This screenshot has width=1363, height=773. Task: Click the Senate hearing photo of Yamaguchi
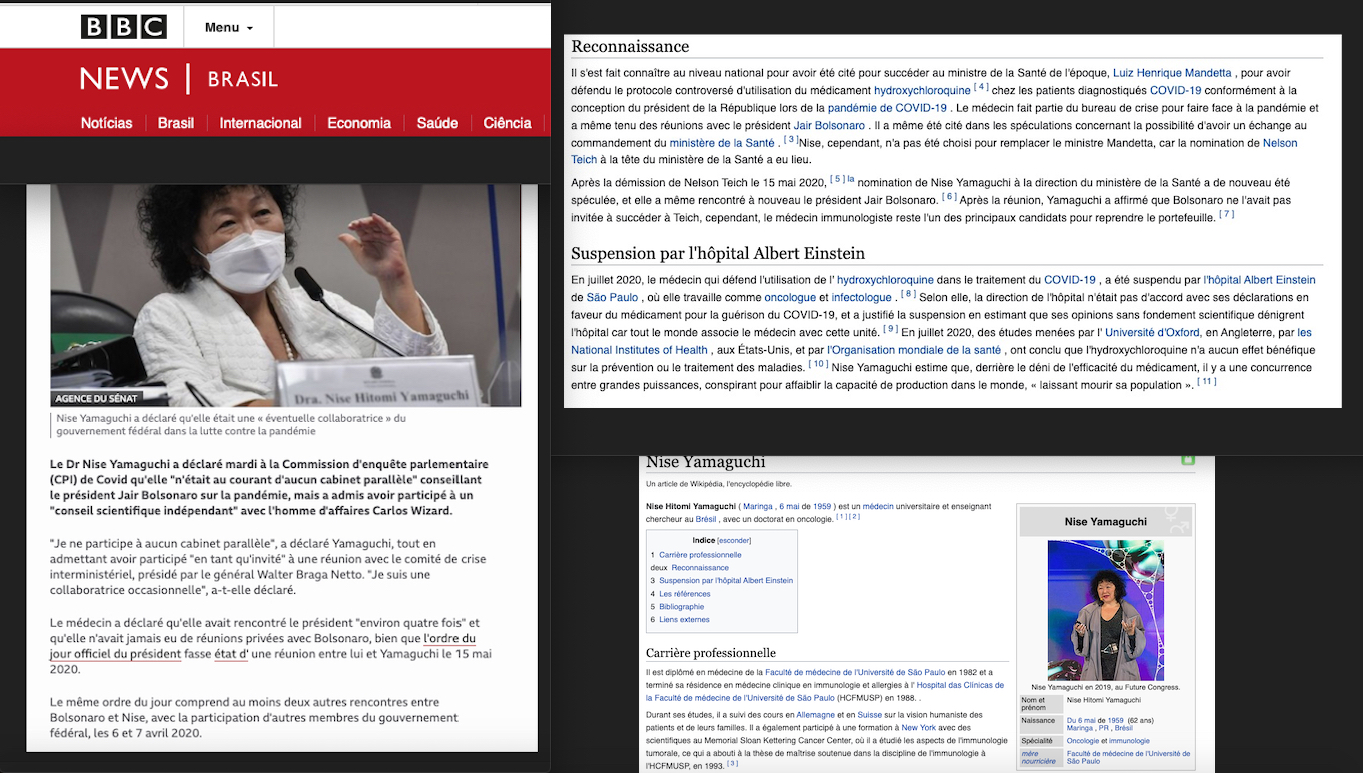(x=286, y=295)
